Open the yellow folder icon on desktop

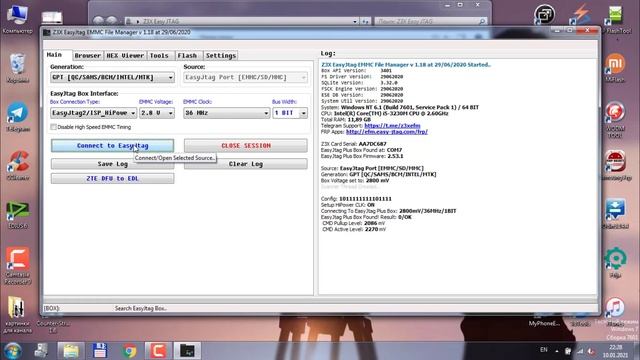17,313
